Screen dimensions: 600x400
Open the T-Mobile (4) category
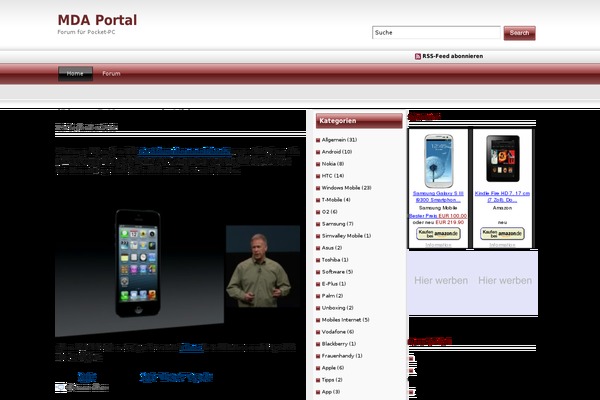336,200
